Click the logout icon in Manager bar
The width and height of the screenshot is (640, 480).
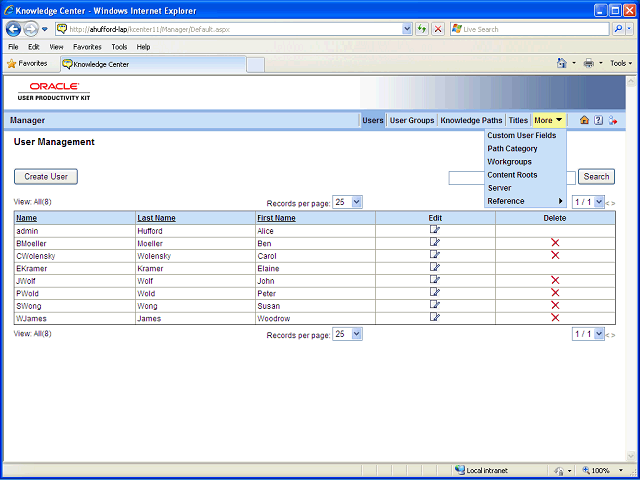pos(613,120)
